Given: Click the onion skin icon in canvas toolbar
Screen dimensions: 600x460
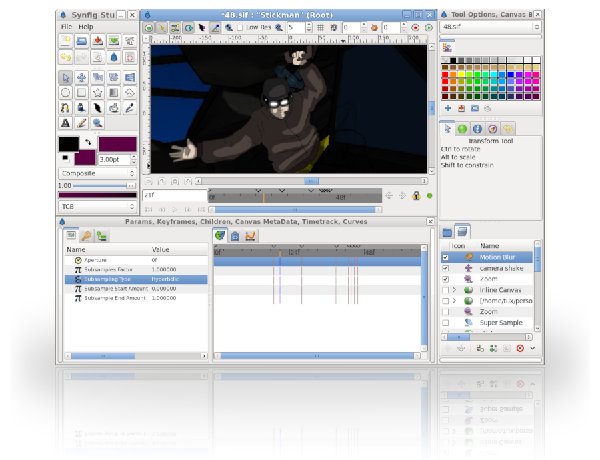Looking at the screenshot, I should (x=375, y=28).
